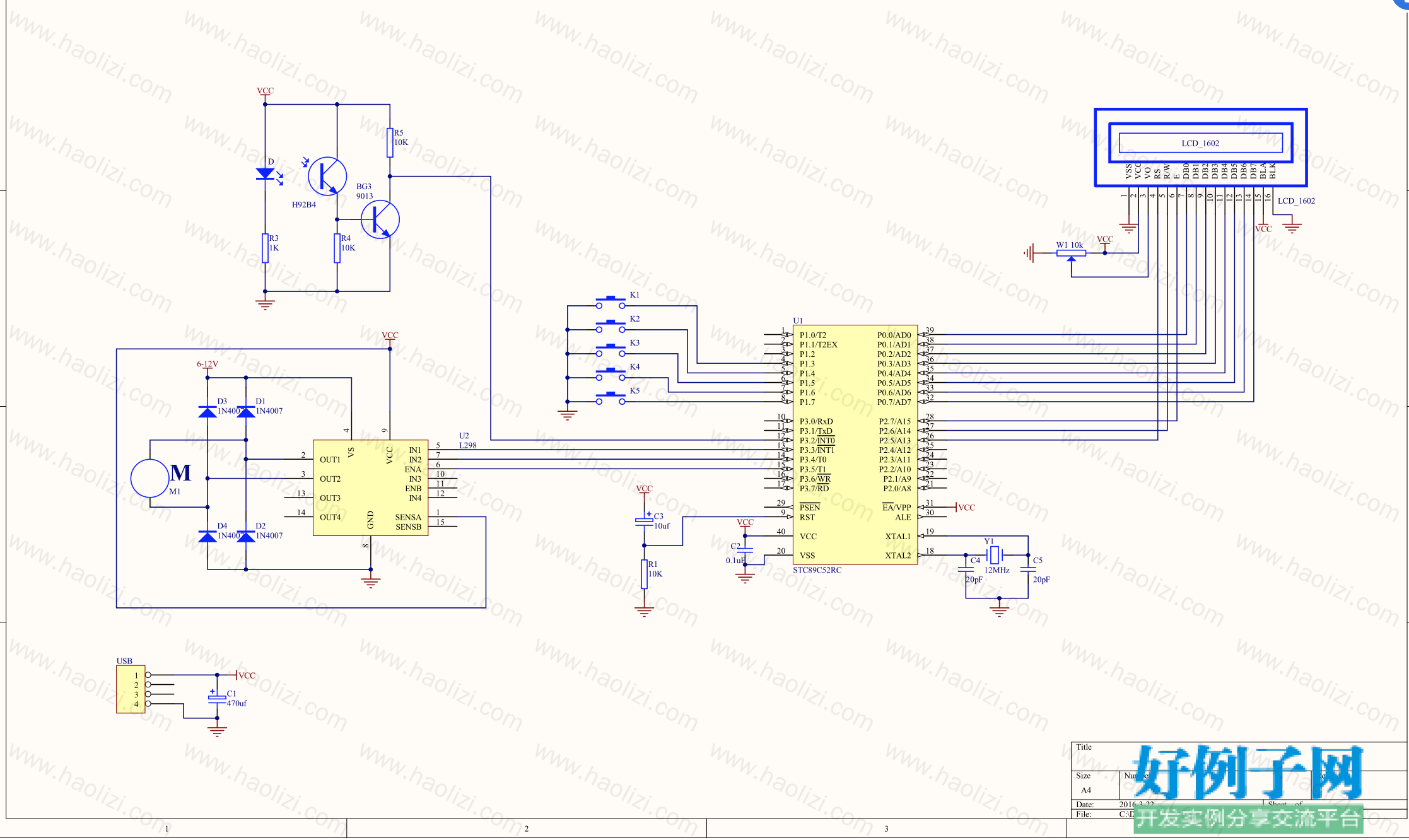
Task: Click the RST pin label
Action: (x=807, y=517)
